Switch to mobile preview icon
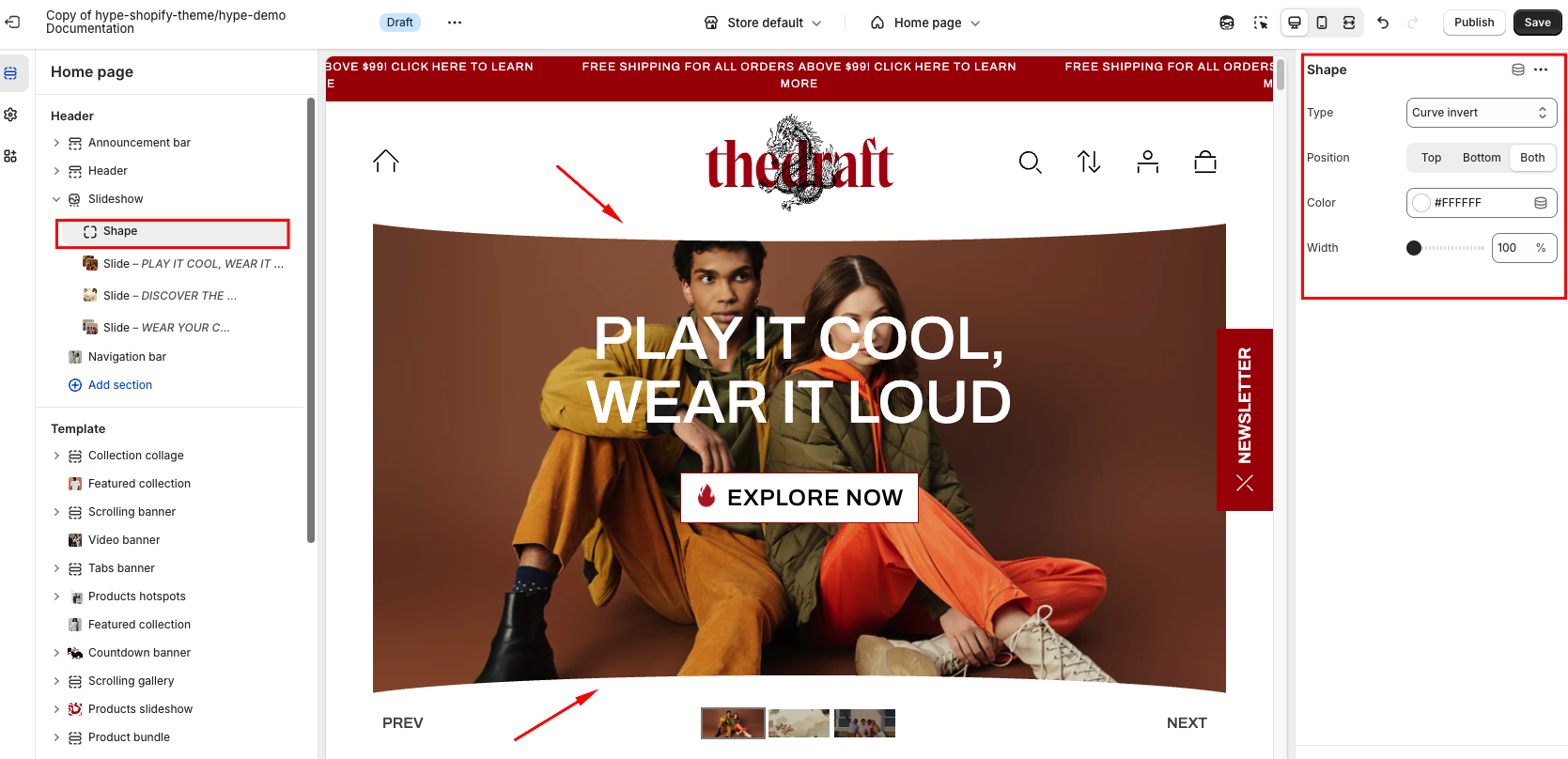The height and width of the screenshot is (759, 1568). (1322, 23)
